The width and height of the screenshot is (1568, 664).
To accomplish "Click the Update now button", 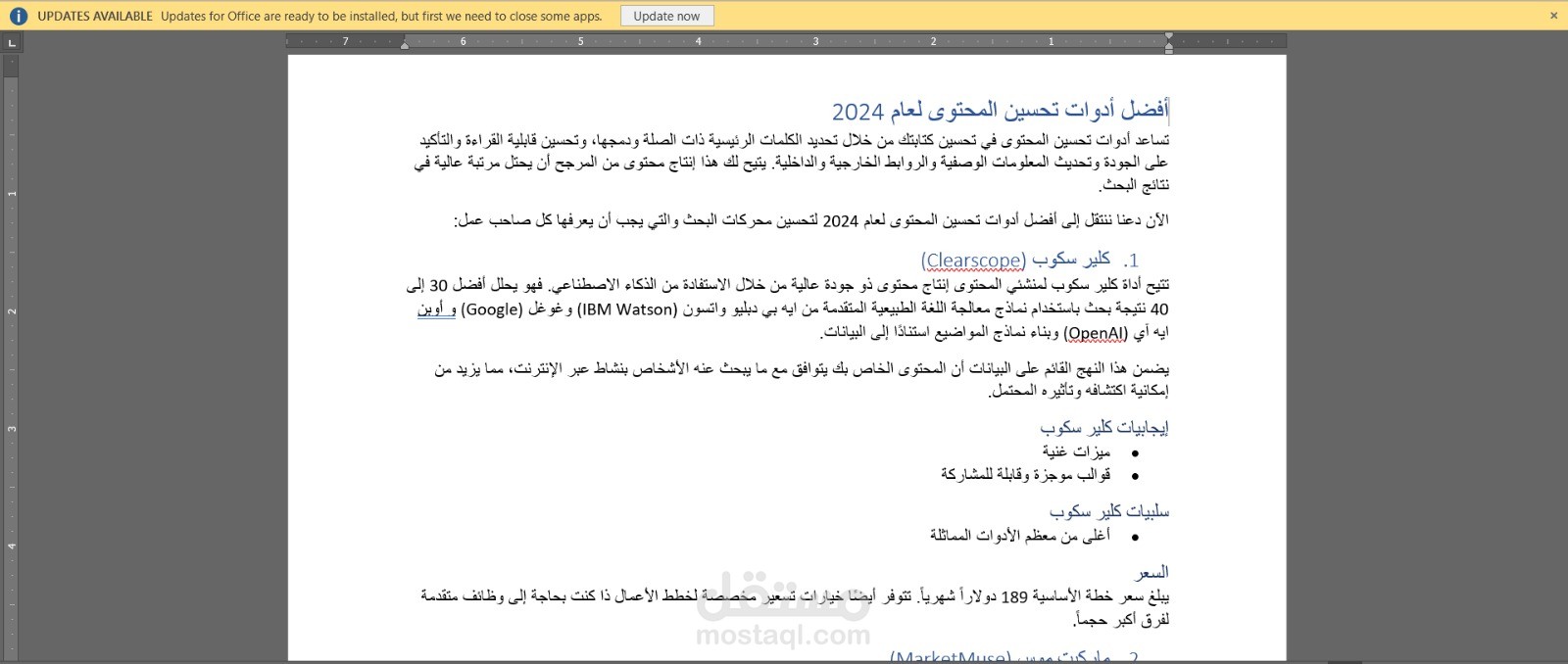I will 666,16.
